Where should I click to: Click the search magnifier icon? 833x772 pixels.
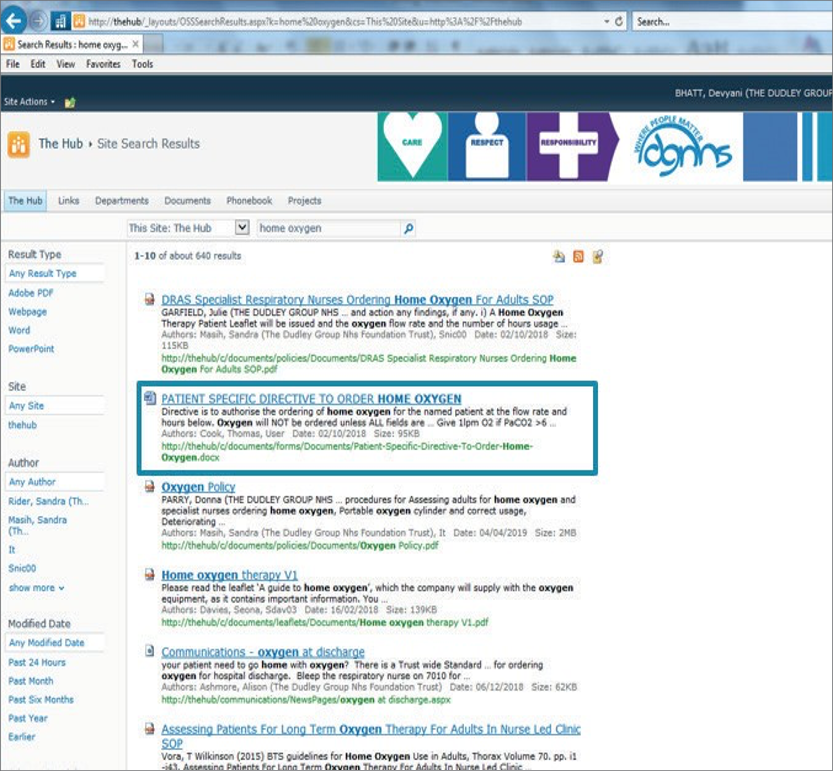[x=408, y=229]
